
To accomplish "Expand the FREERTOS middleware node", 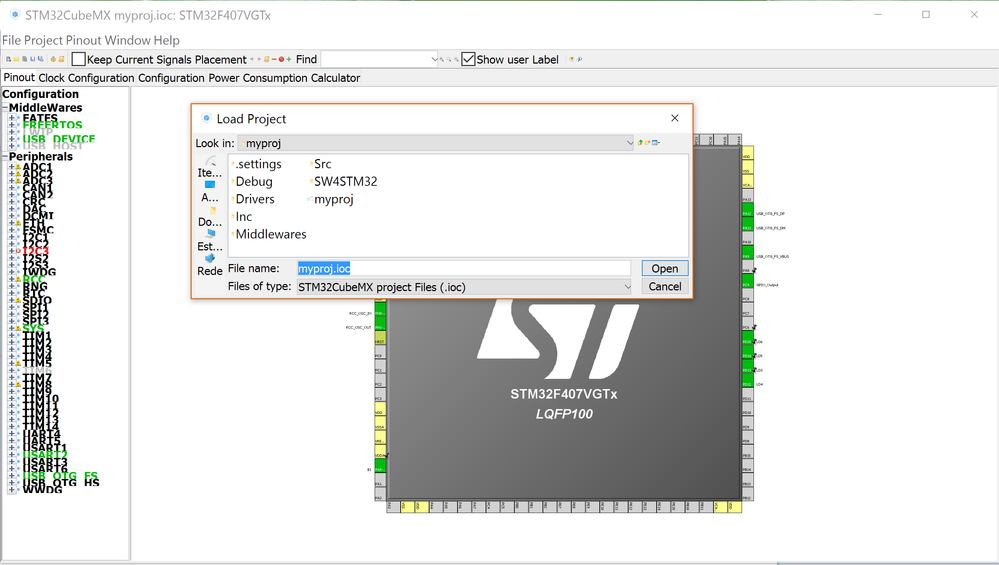I will [x=11, y=125].
